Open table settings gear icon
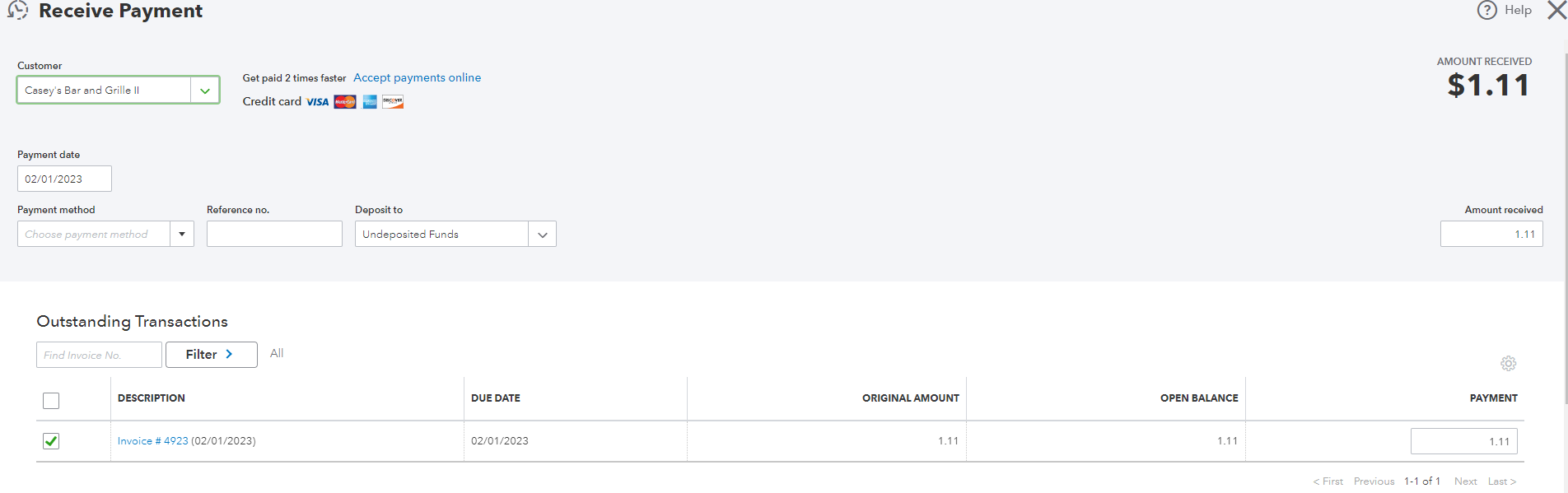 click(1508, 363)
